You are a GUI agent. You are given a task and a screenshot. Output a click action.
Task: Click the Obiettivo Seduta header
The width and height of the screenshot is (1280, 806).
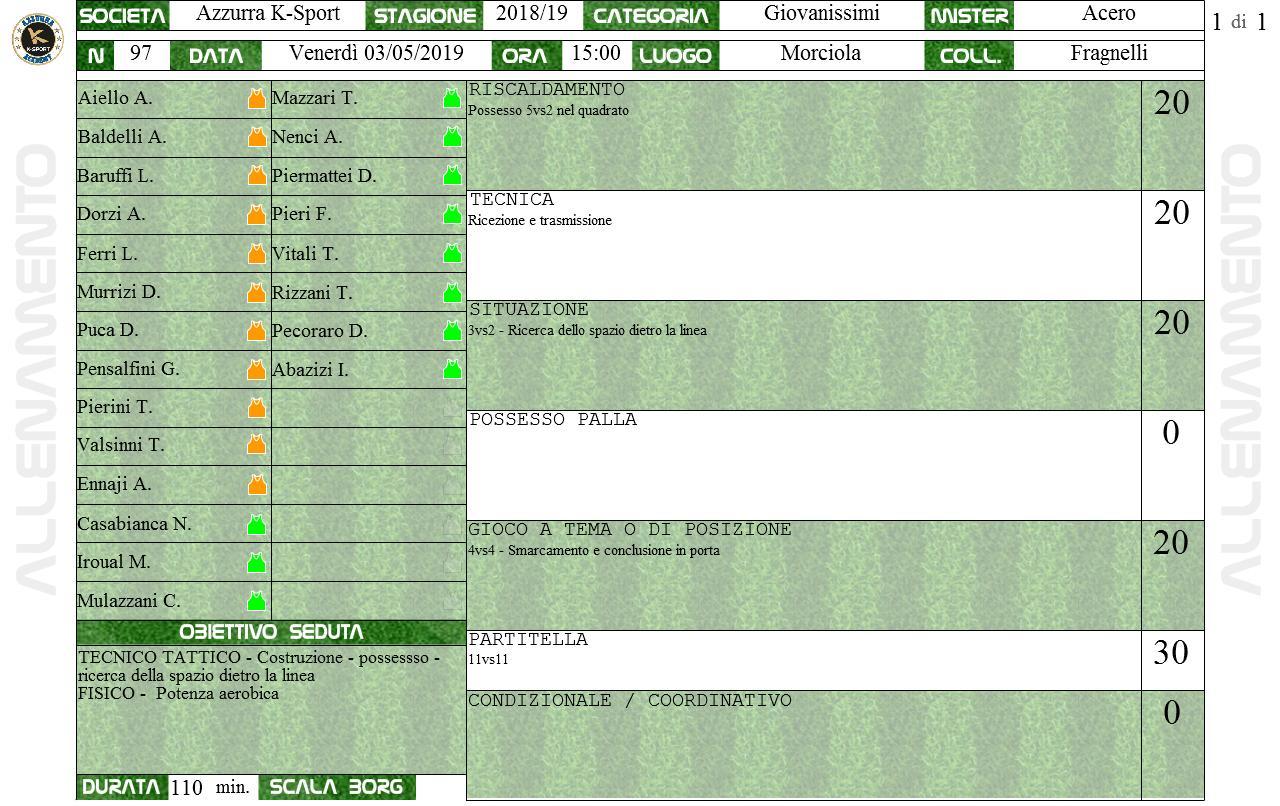[x=271, y=632]
